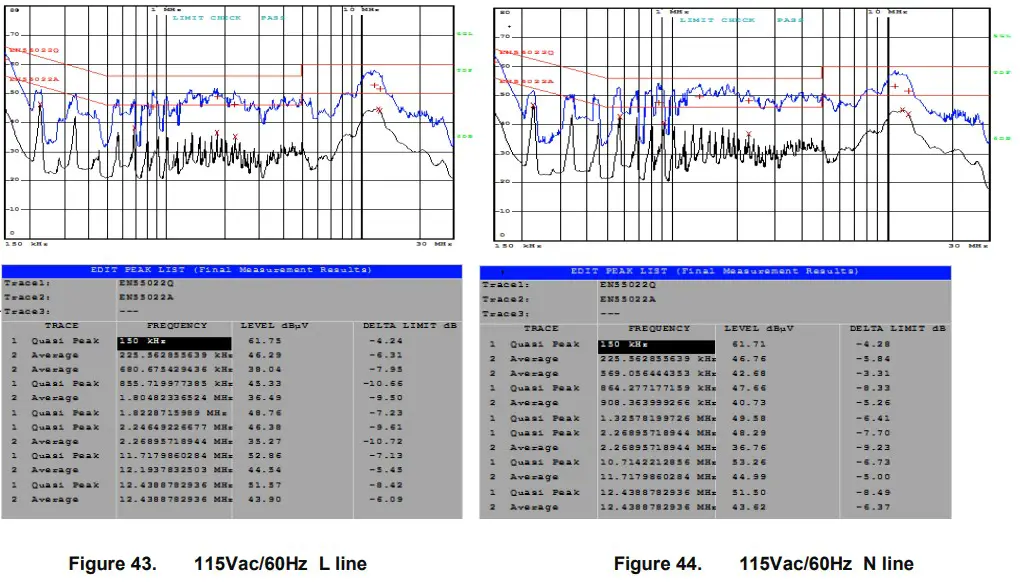Click the 30 MHz axis label on the right graph
The image size is (1021, 586).
point(968,246)
